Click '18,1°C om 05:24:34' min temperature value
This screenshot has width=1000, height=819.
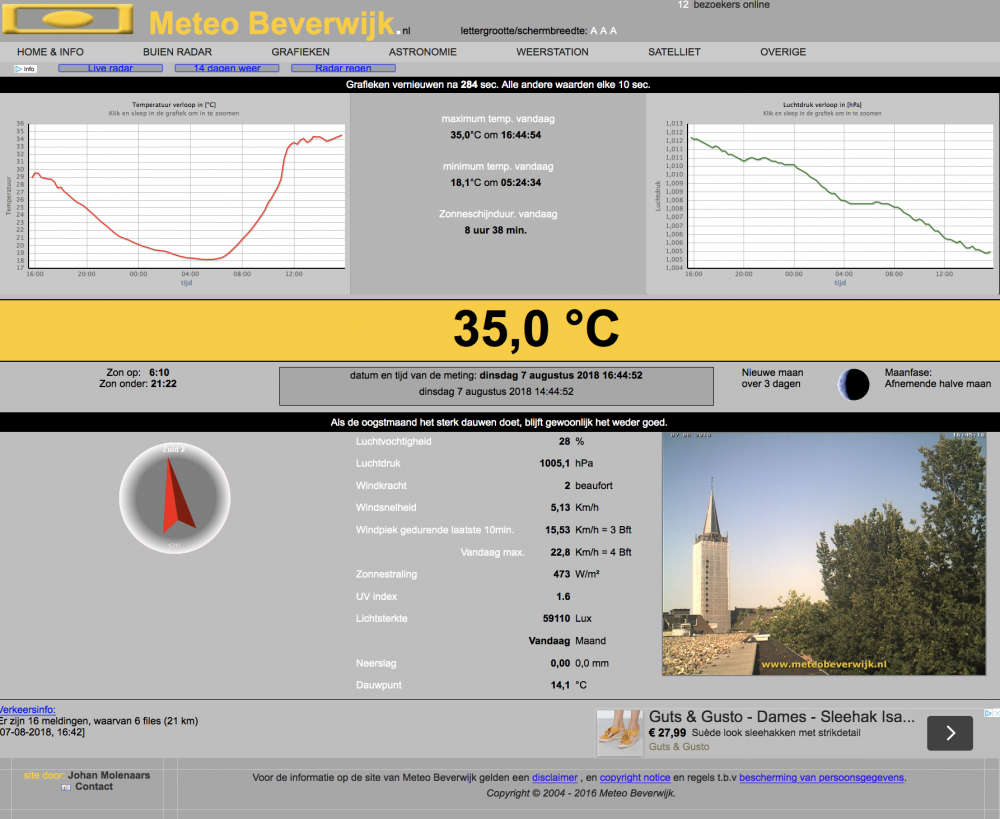(x=496, y=183)
